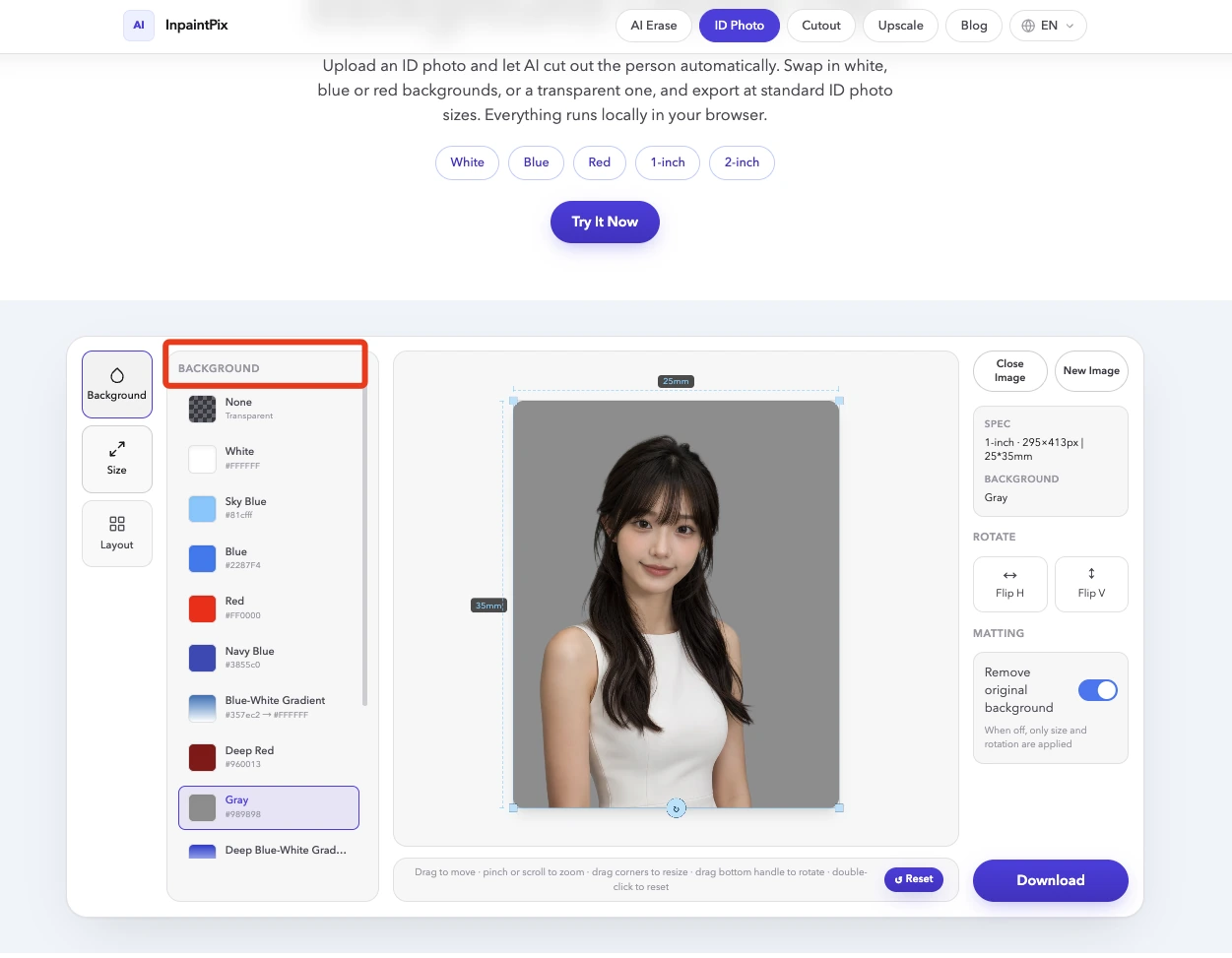Select the ID Photo tab
The height and width of the screenshot is (958, 1232).
tap(740, 26)
